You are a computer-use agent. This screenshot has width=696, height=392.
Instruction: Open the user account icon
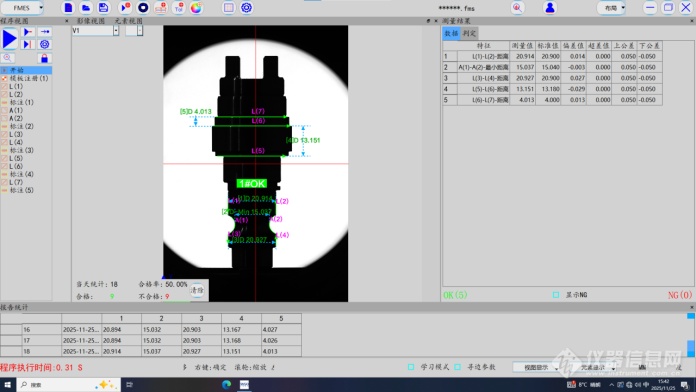pos(550,8)
